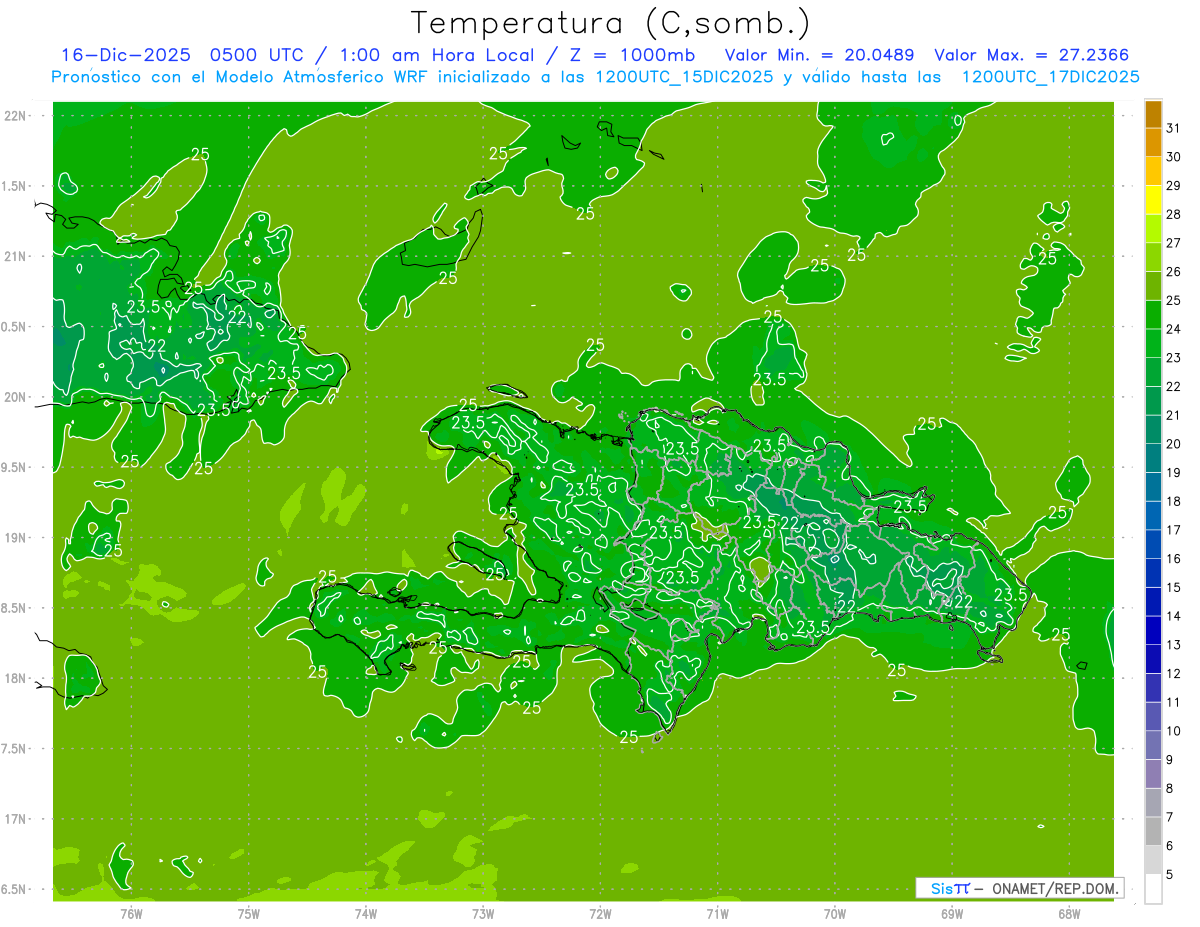The width and height of the screenshot is (1200, 927).
Task: Click the 19N latitude axis label
Action: tap(15, 538)
